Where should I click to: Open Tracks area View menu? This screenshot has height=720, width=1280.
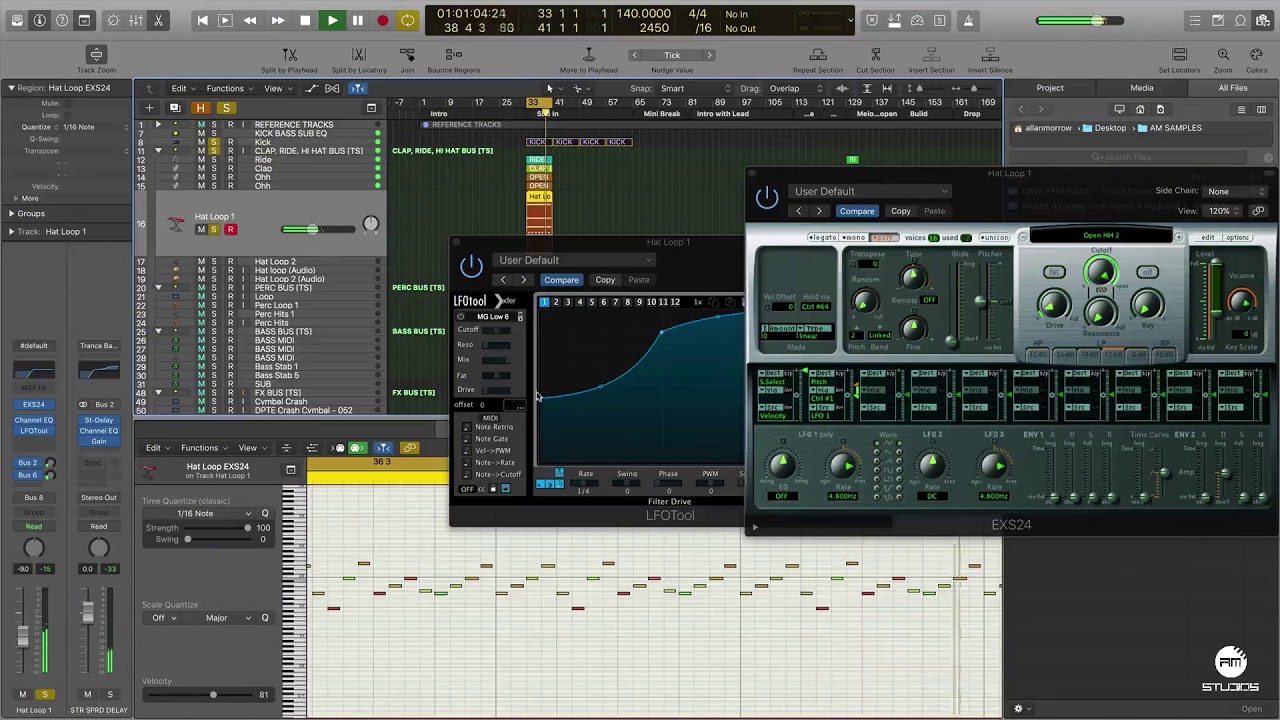[276, 88]
